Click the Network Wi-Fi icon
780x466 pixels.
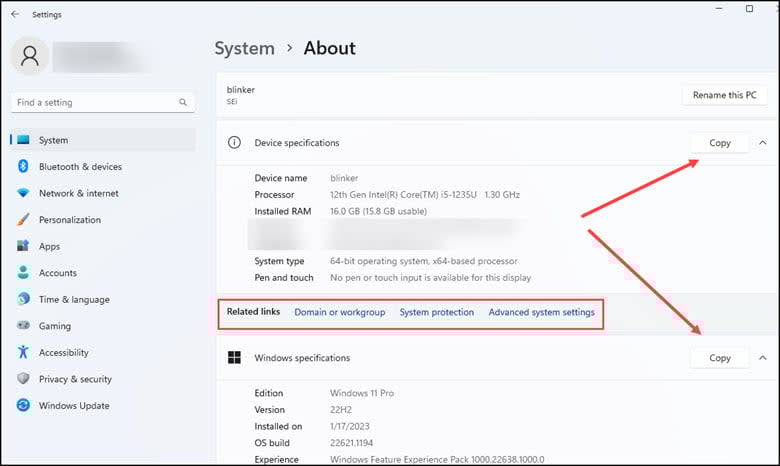click(x=23, y=193)
